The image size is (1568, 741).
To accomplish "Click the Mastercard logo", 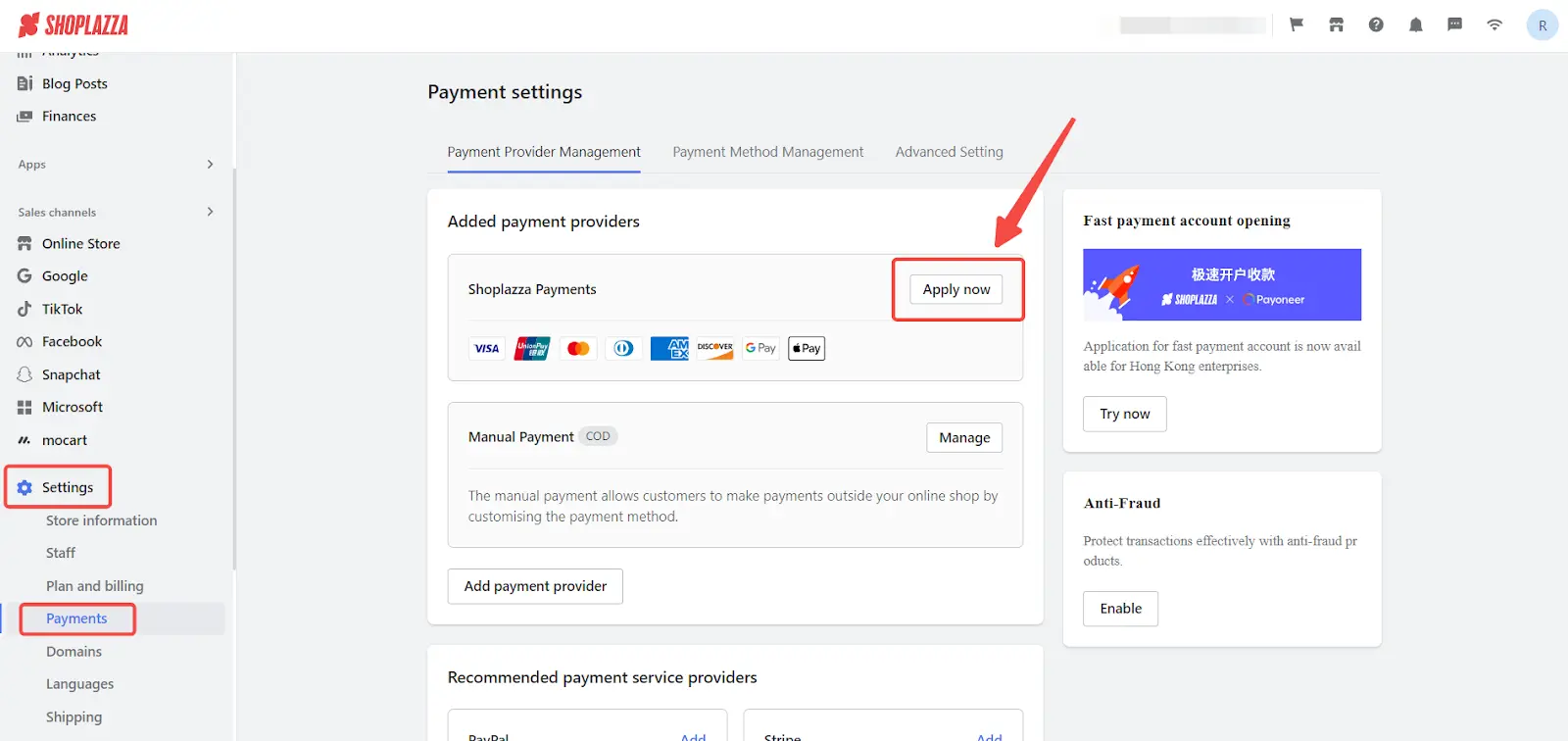I will pyautogui.click(x=578, y=348).
